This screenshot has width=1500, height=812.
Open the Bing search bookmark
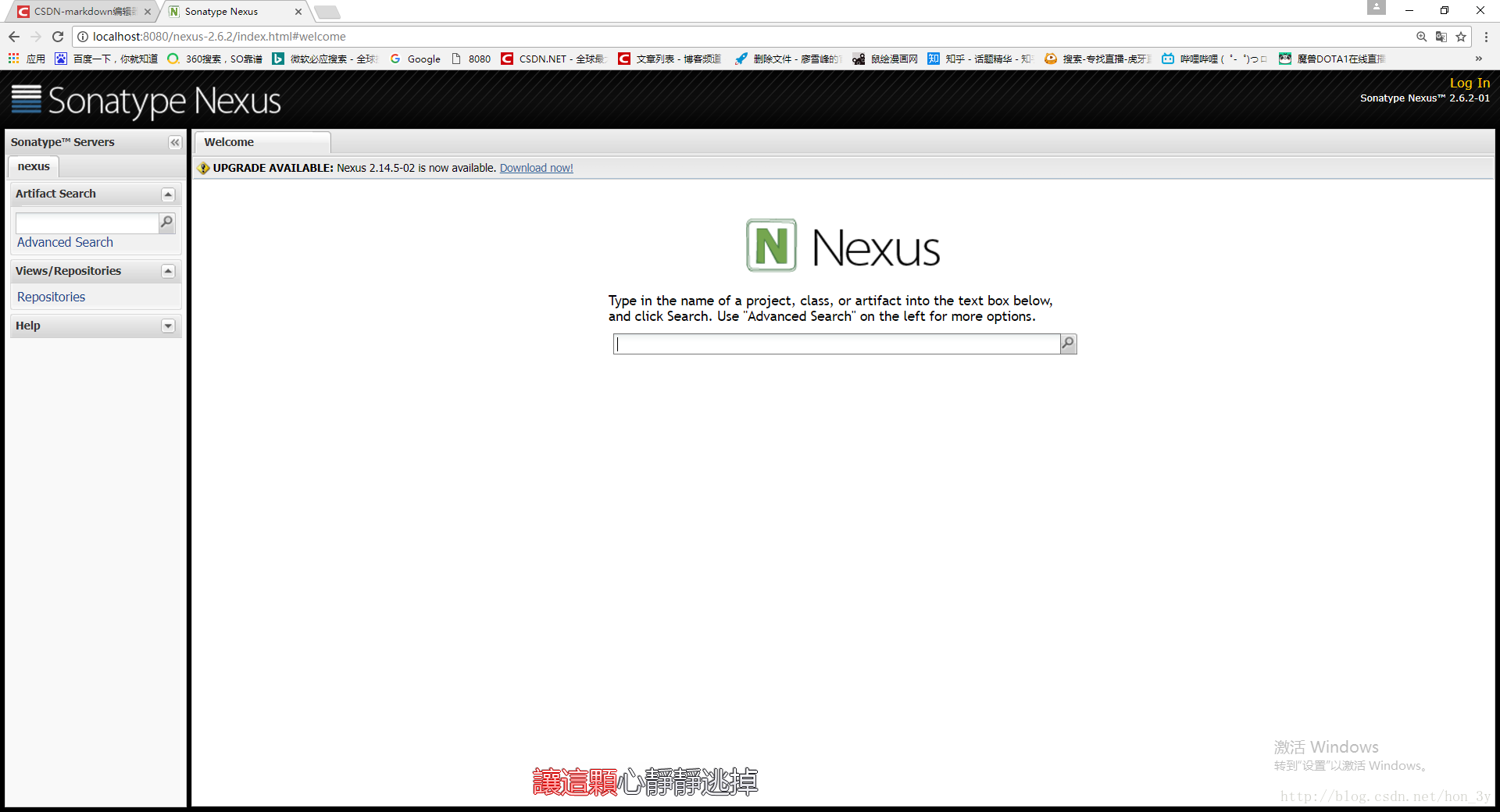(x=325, y=59)
